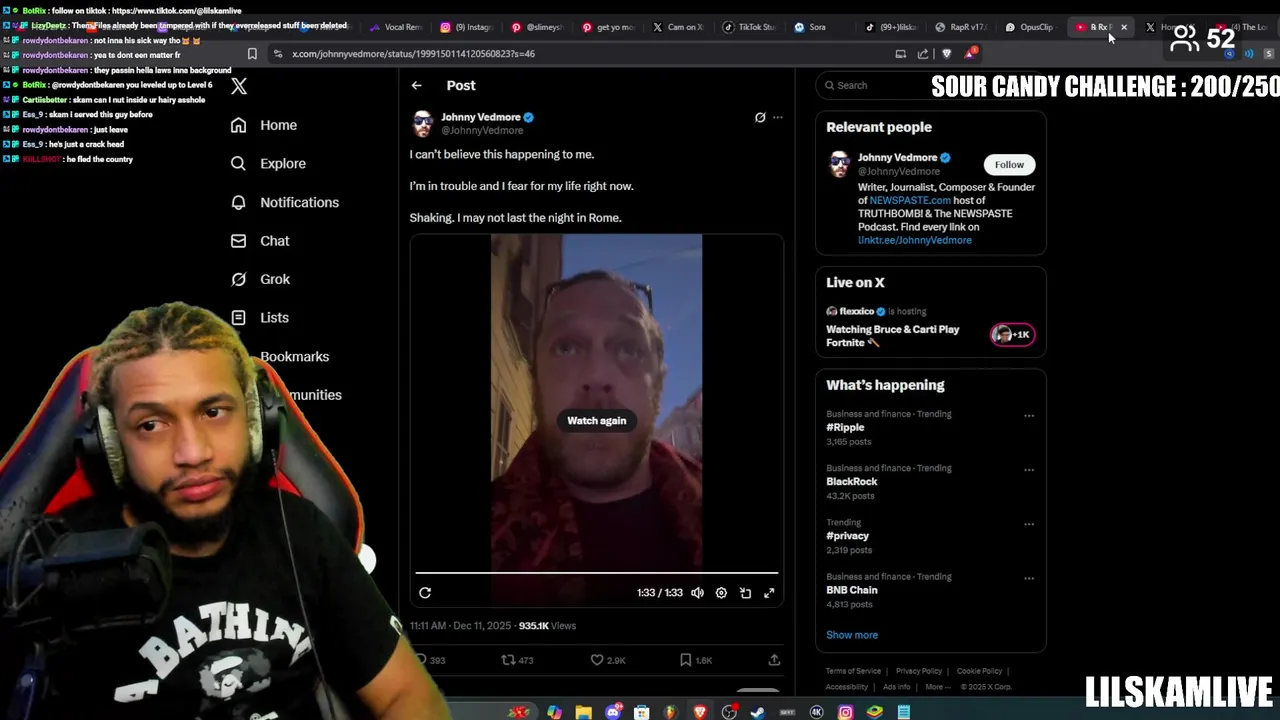Follow Johnny Vedmore

click(x=1009, y=164)
